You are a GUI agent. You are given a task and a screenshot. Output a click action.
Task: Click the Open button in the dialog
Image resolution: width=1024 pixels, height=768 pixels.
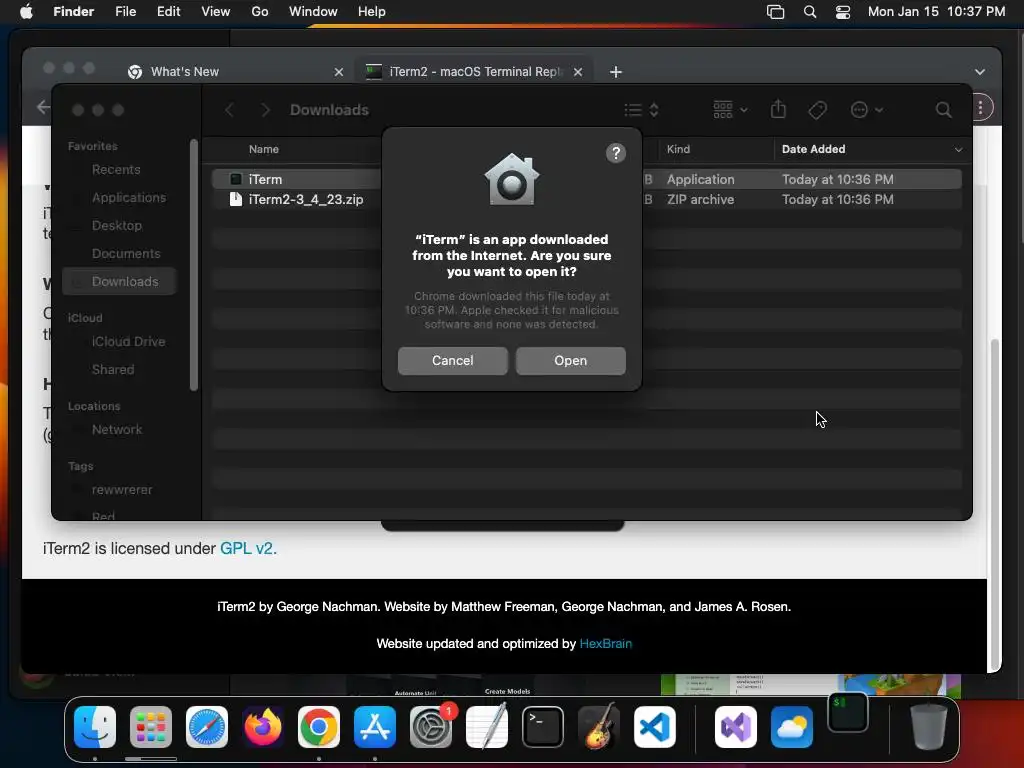(x=570, y=360)
